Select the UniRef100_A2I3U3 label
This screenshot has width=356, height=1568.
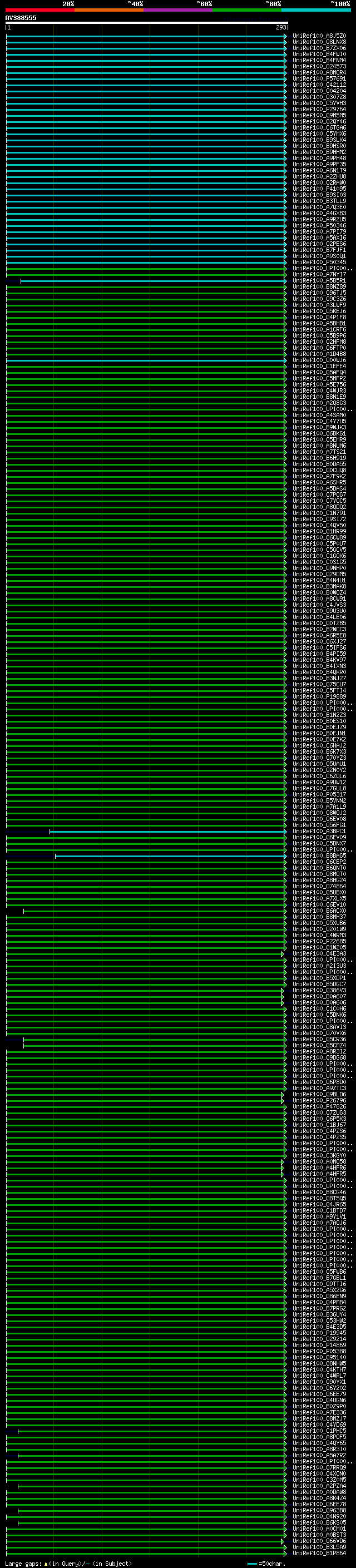319,966
